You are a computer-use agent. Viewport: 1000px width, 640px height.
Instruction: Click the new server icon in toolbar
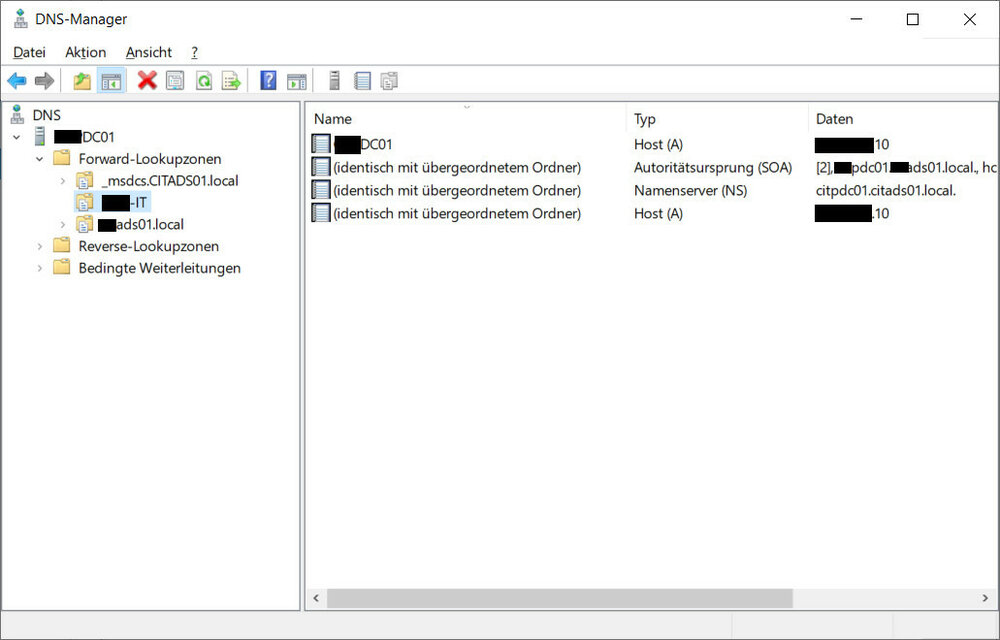[x=334, y=81]
